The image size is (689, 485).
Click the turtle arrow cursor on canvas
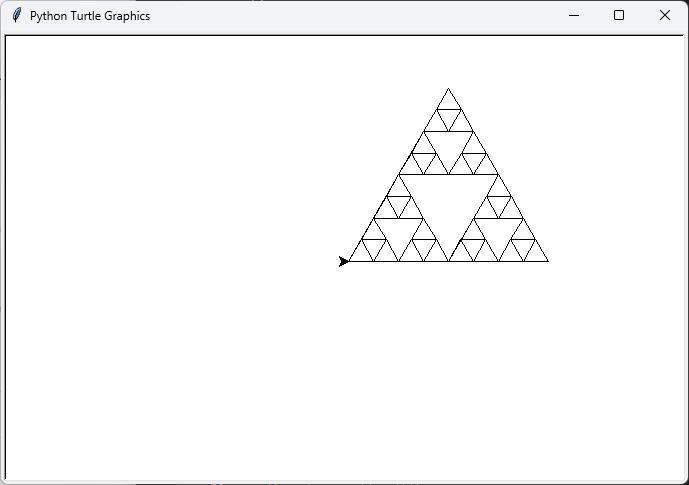click(x=344, y=261)
